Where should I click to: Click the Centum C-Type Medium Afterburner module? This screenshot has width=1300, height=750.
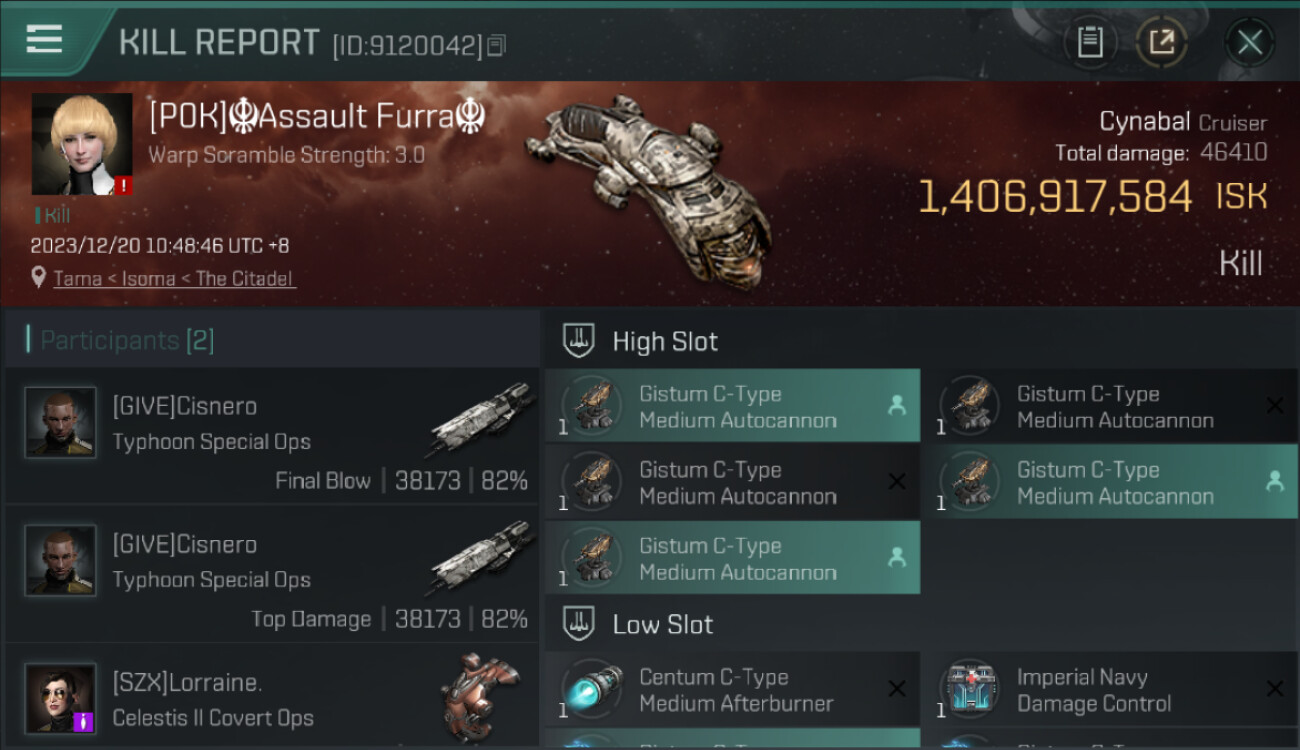pos(732,690)
